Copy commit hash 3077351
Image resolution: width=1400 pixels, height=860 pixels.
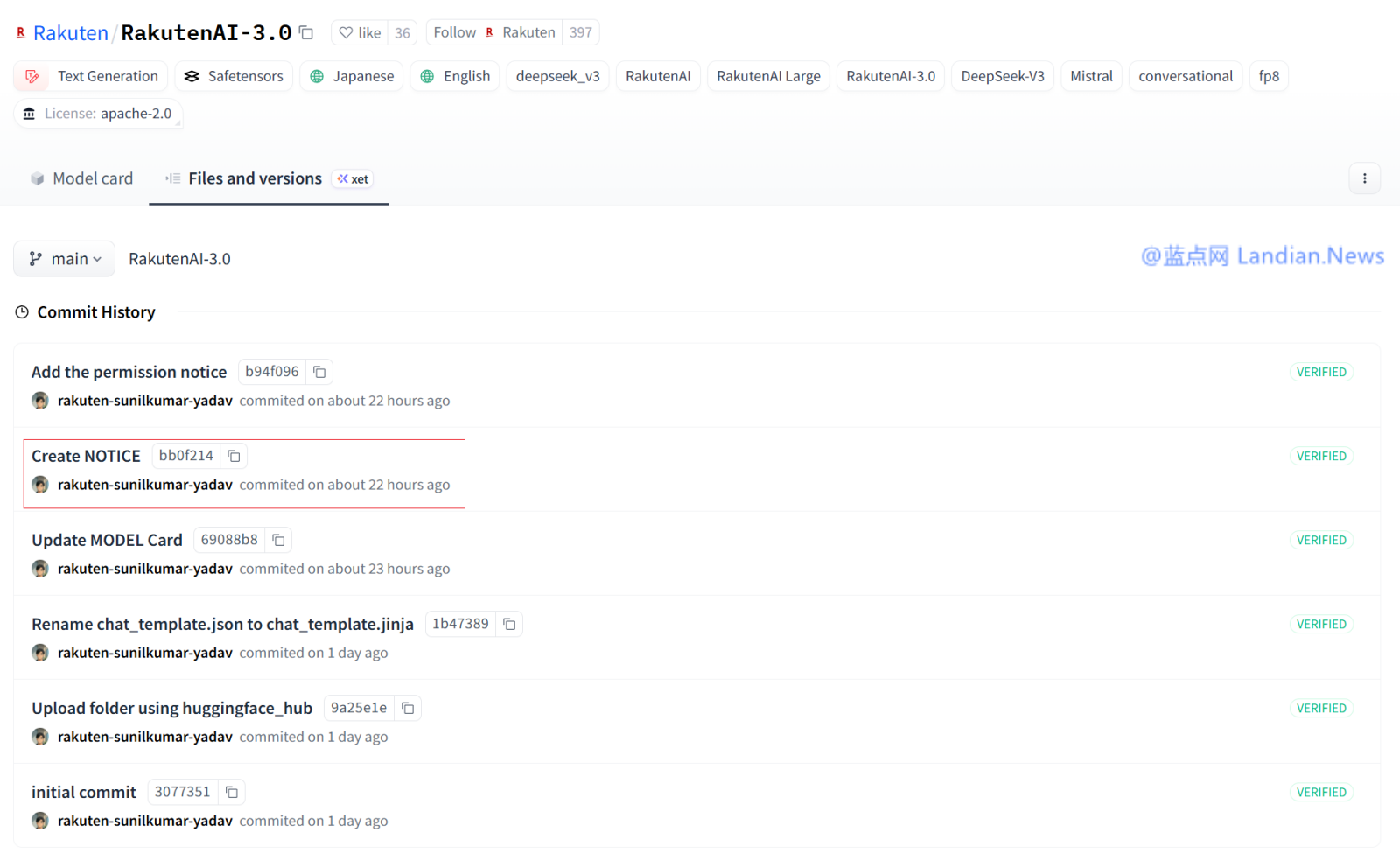click(x=232, y=792)
